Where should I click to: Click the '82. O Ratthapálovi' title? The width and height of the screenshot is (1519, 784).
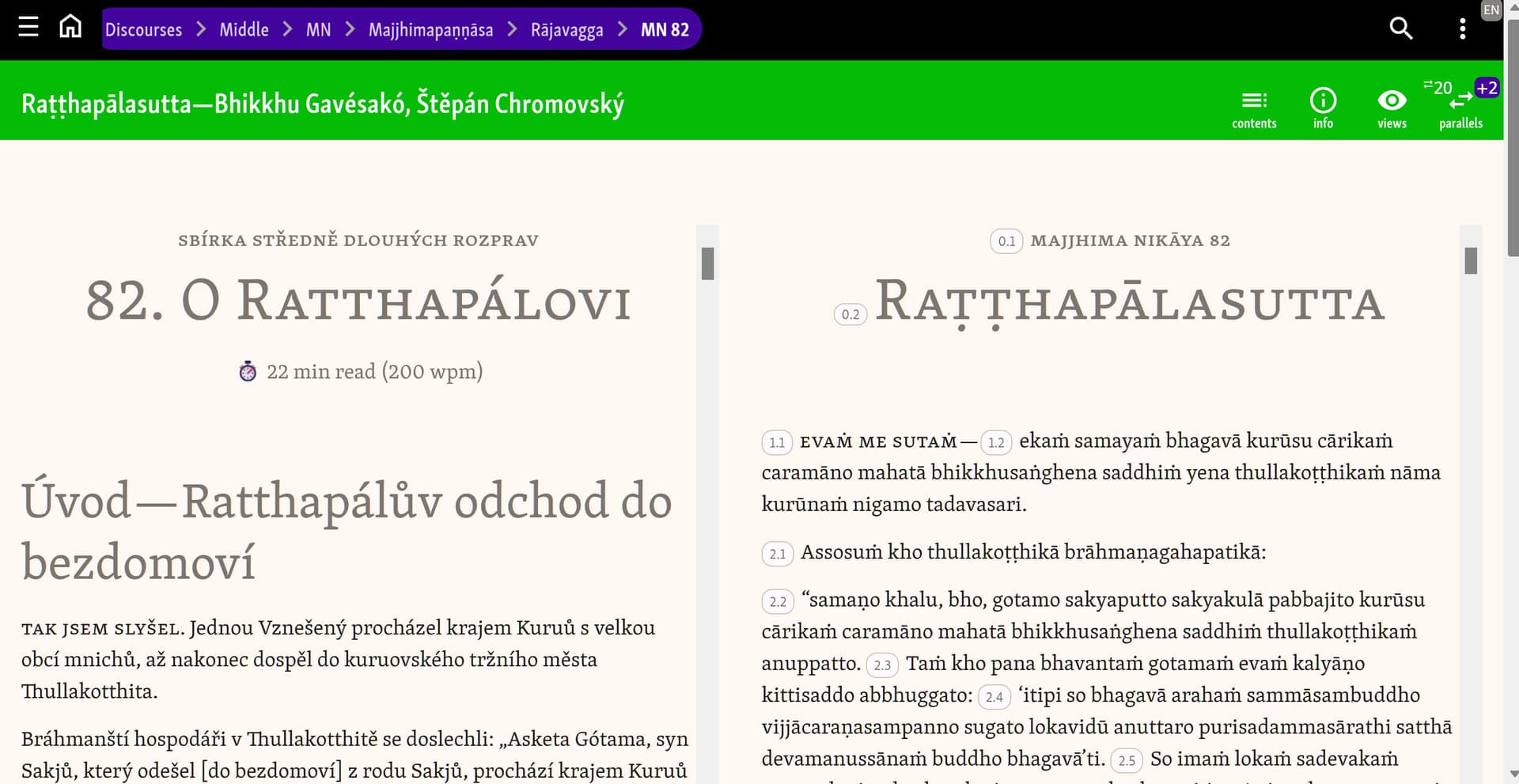pyautogui.click(x=358, y=301)
